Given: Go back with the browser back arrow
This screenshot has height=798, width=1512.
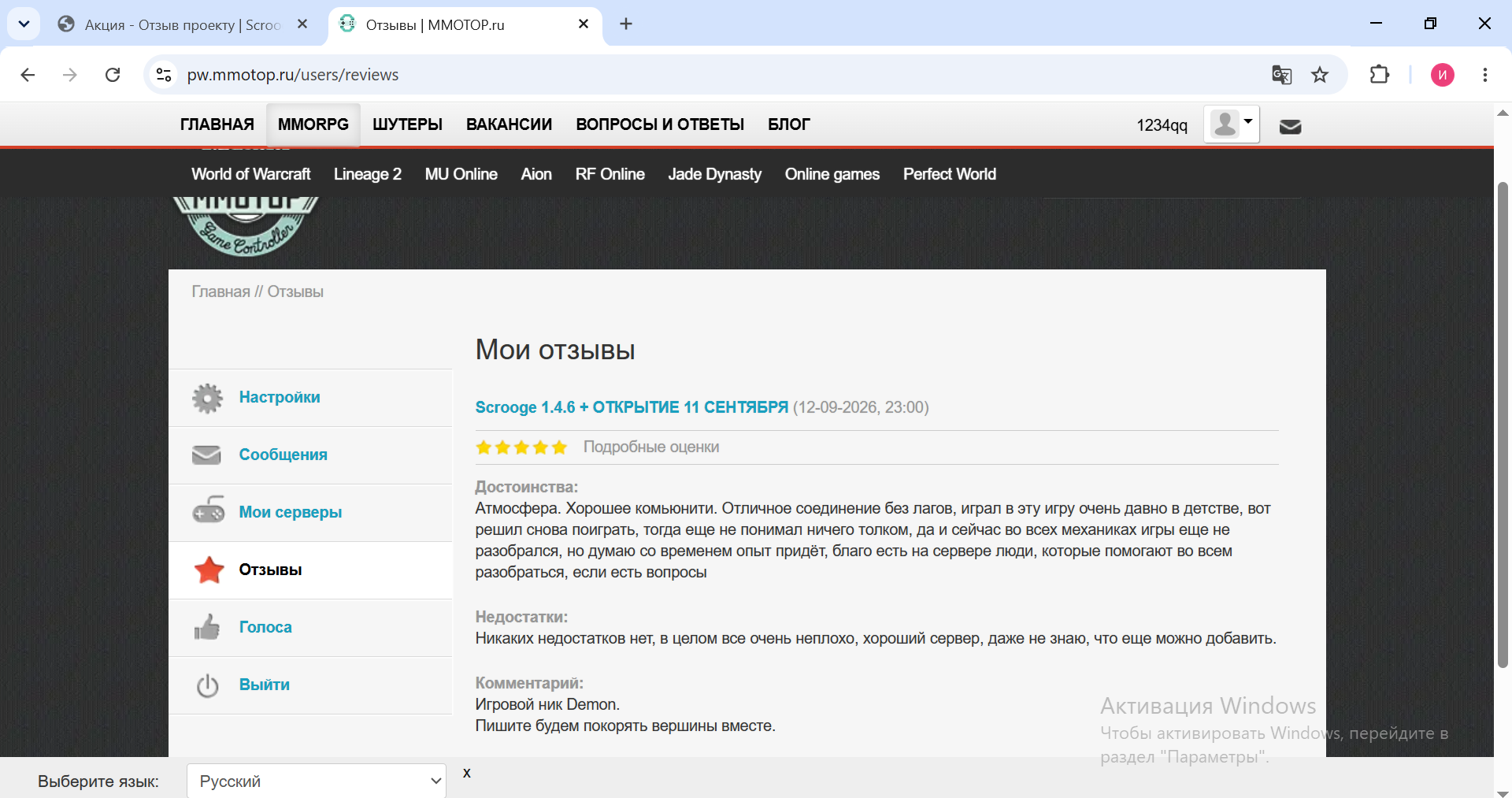Looking at the screenshot, I should (x=28, y=75).
